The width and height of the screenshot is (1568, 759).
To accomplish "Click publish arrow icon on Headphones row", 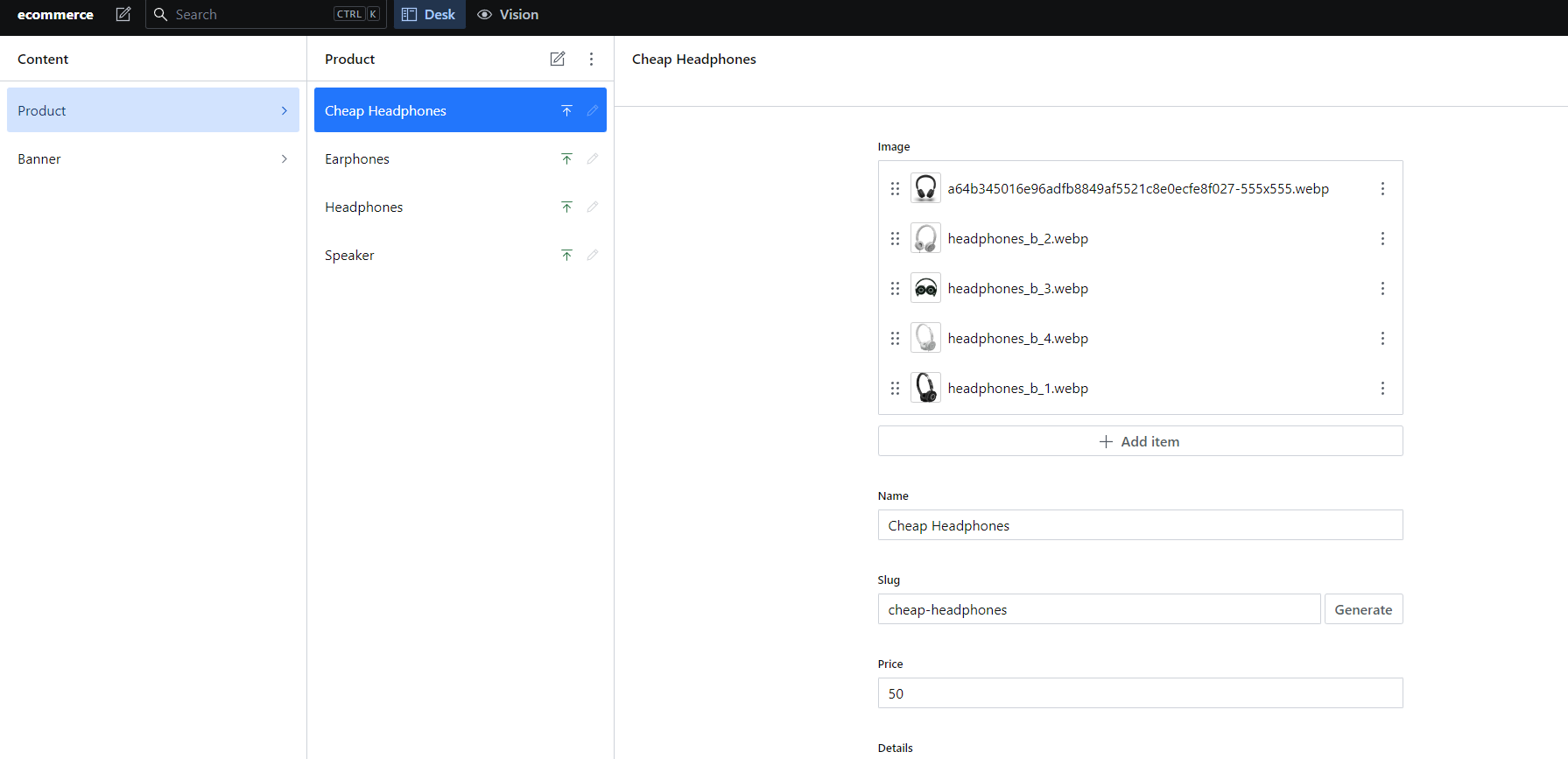I will 567,207.
